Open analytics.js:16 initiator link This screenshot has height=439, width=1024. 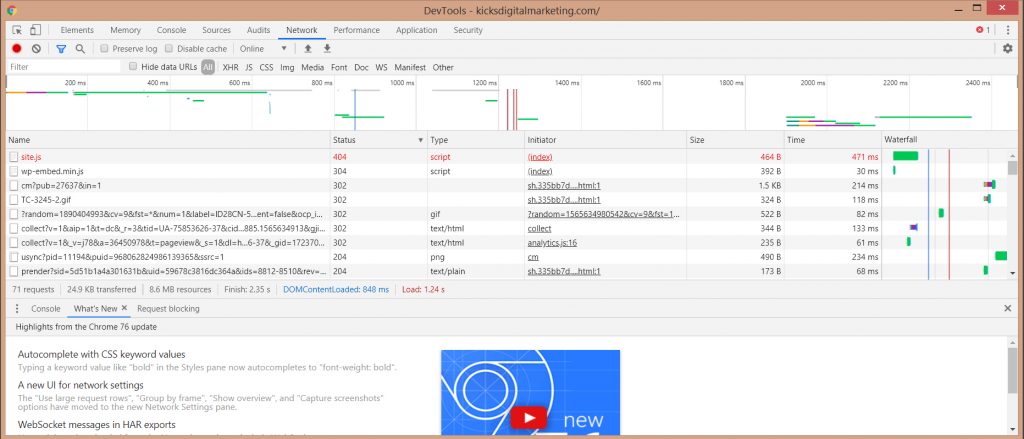pyautogui.click(x=552, y=242)
